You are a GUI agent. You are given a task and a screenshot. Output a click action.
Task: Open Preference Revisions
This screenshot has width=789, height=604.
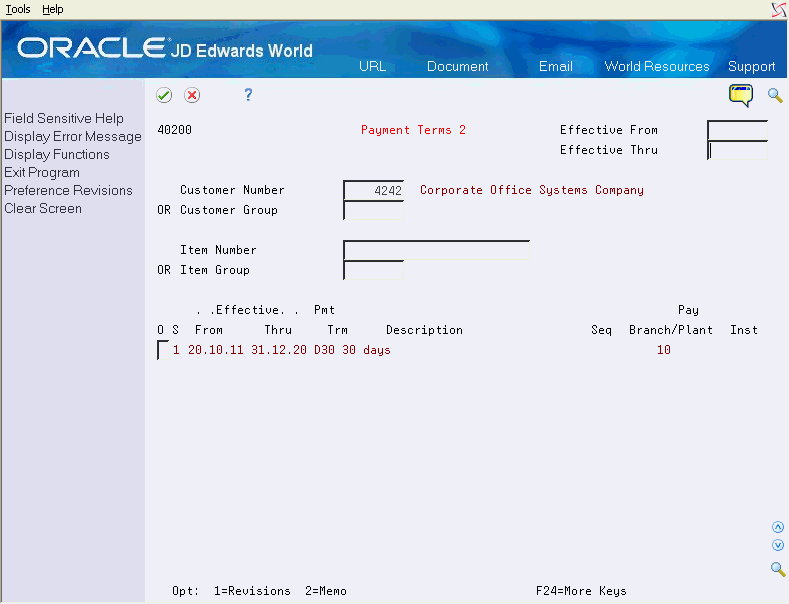coord(68,190)
